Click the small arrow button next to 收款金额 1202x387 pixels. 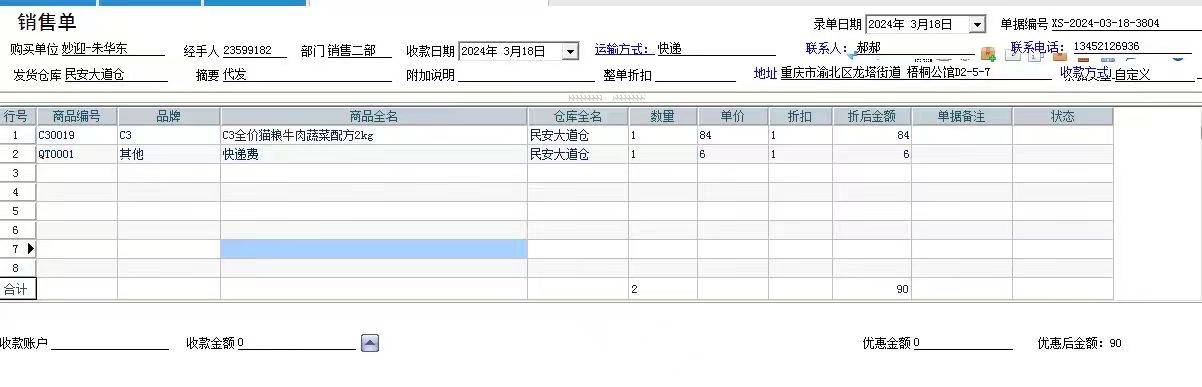pyautogui.click(x=370, y=343)
